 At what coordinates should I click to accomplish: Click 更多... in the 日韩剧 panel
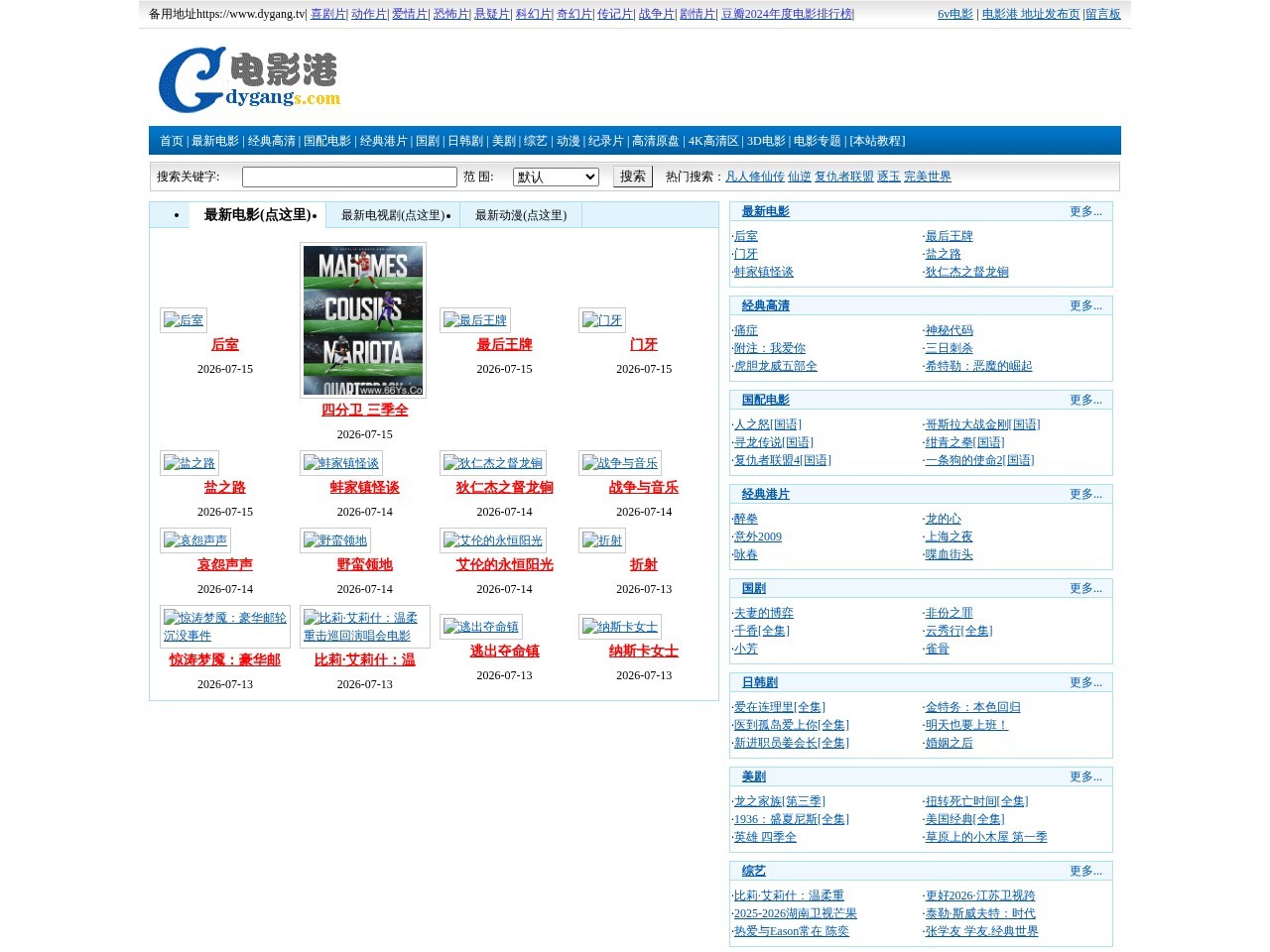click(1085, 682)
